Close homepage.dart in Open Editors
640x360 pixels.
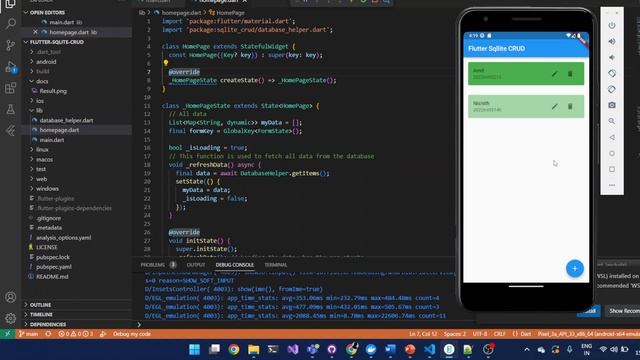[35, 32]
